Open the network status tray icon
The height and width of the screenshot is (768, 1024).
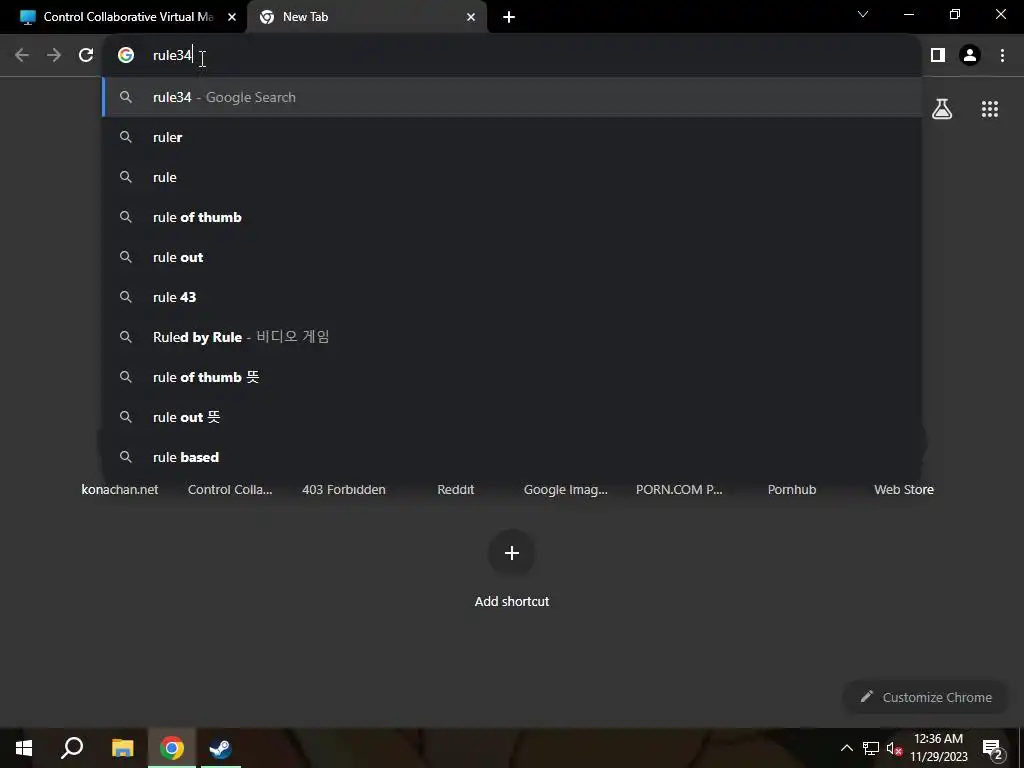871,748
